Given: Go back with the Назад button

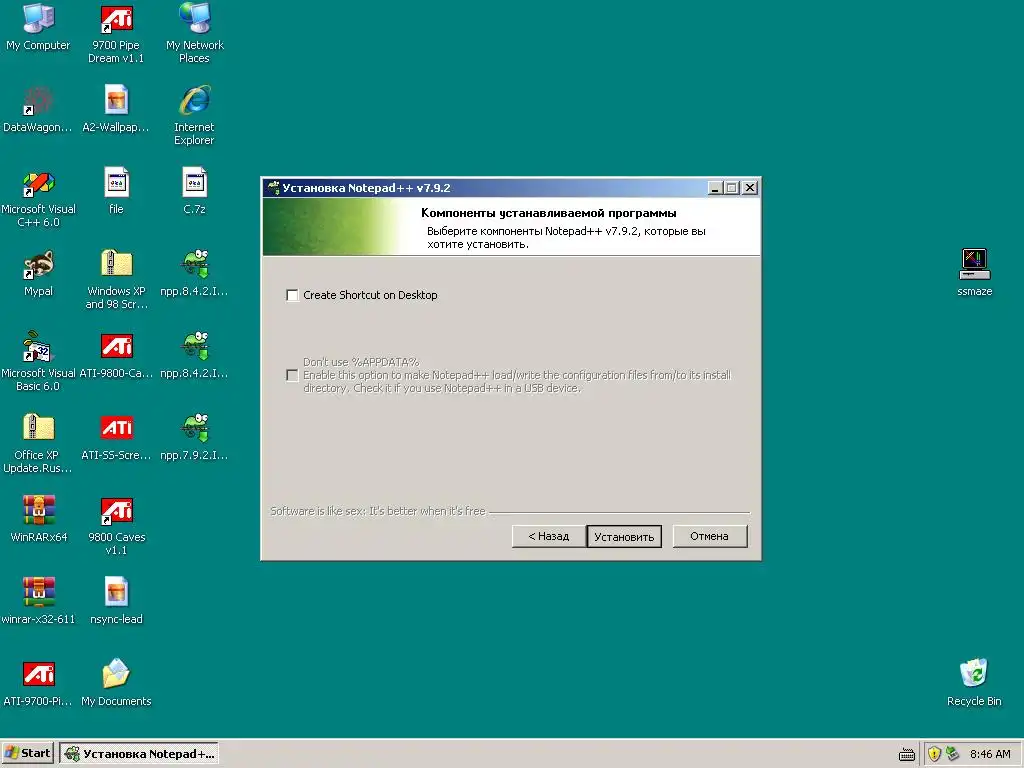Looking at the screenshot, I should [x=549, y=536].
